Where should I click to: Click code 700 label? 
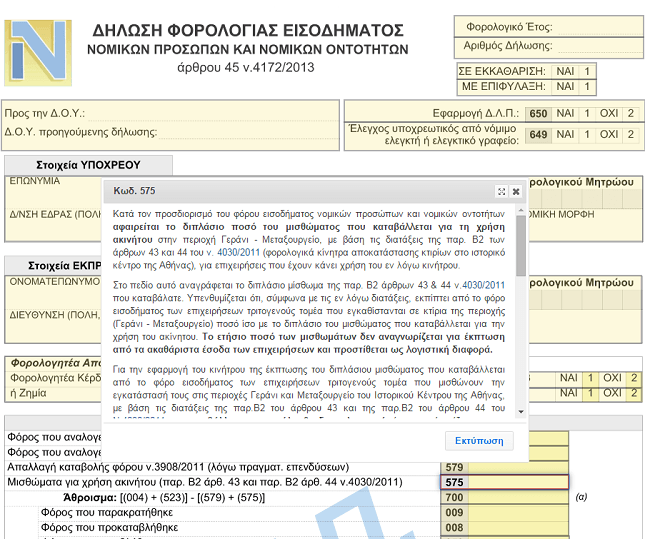[454, 497]
